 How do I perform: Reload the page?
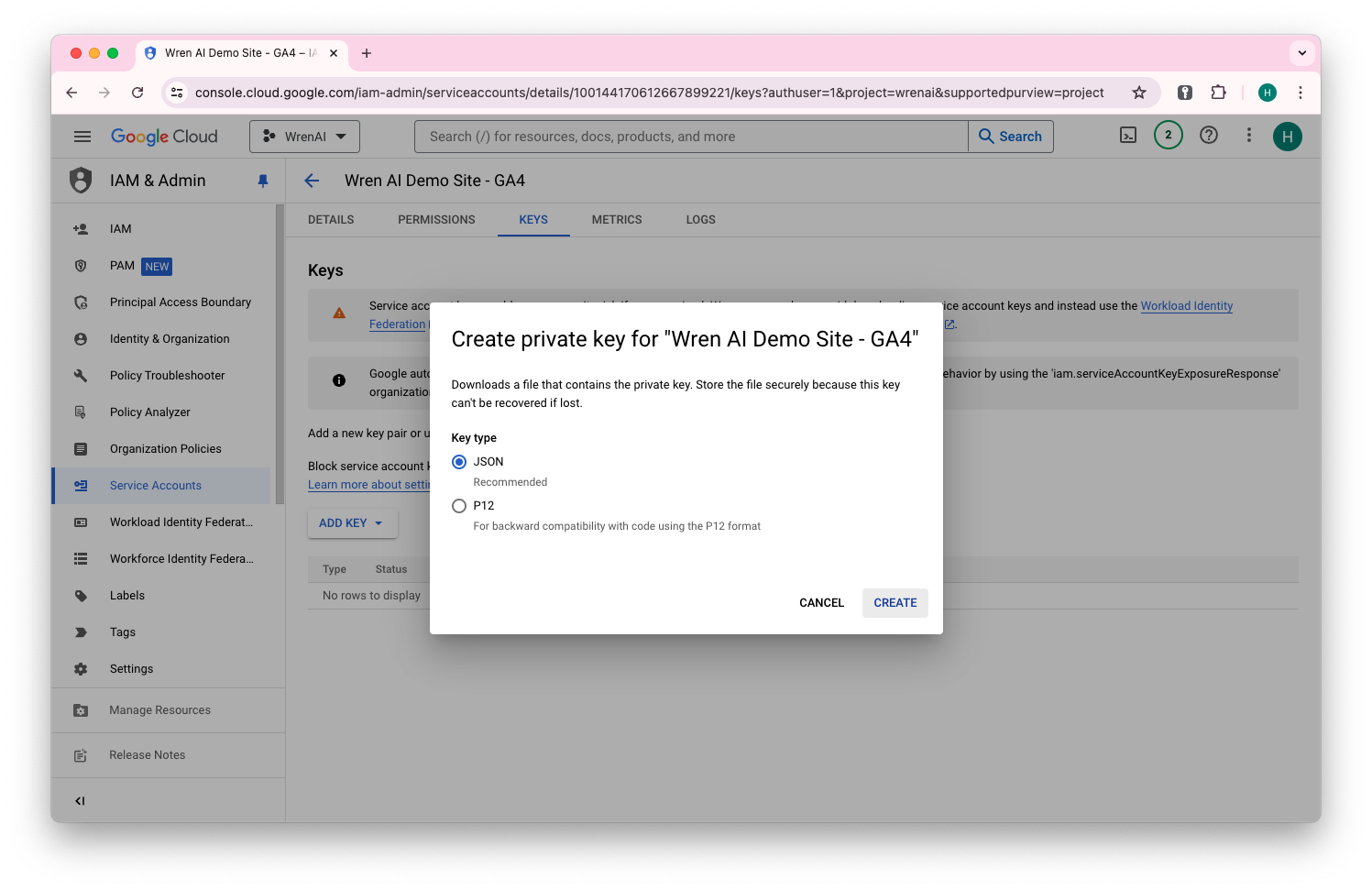coord(137,93)
